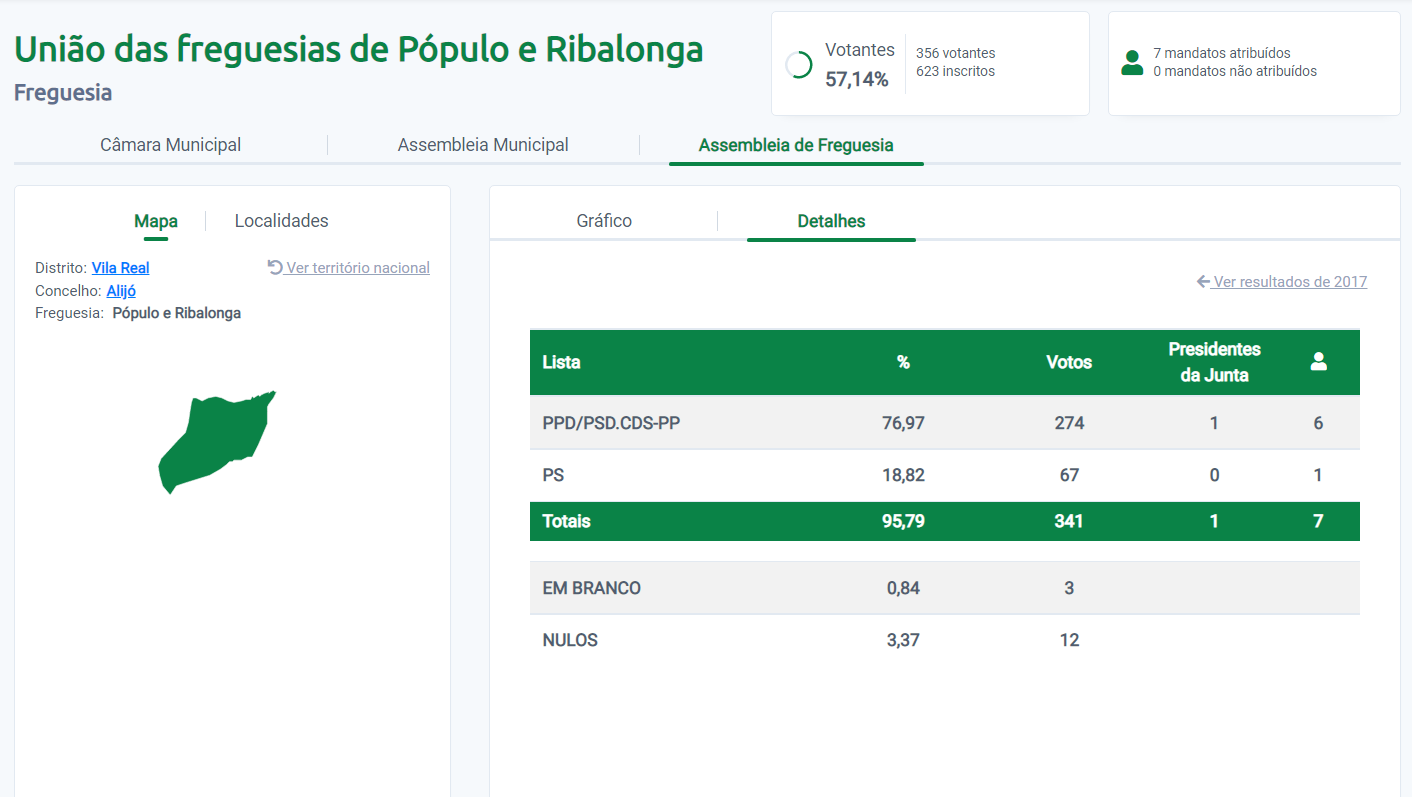This screenshot has width=1412, height=797.
Task: Open the Assembleia Municipal tab
Action: (483, 145)
